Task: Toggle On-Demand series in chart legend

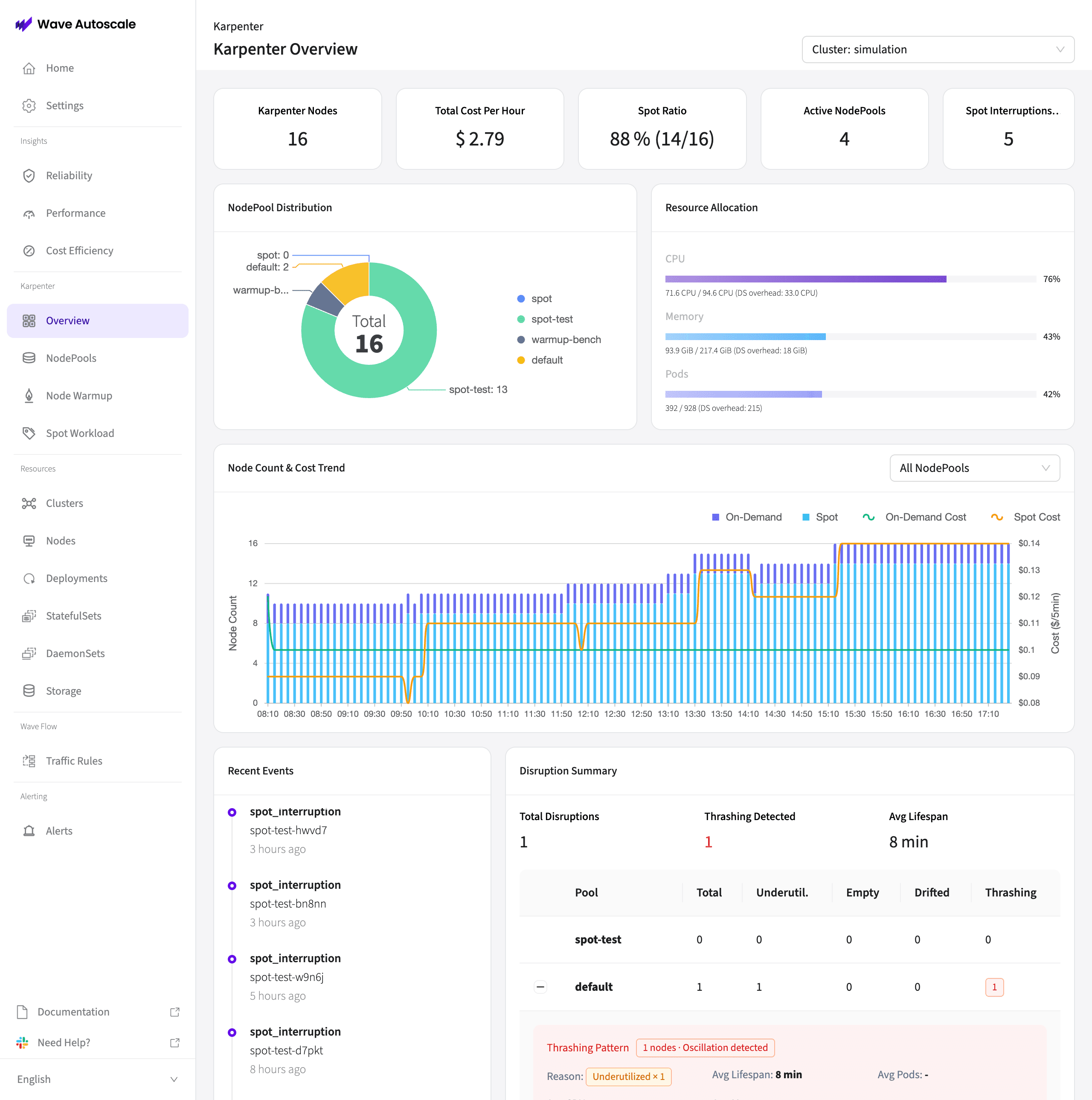Action: click(x=747, y=518)
